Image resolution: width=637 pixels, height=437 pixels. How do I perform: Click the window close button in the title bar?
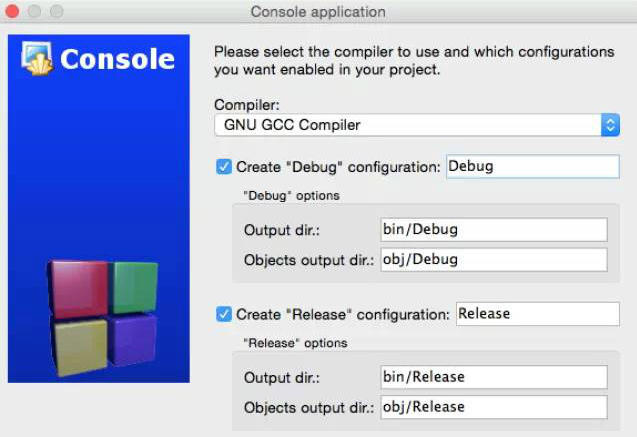pyautogui.click(x=13, y=12)
